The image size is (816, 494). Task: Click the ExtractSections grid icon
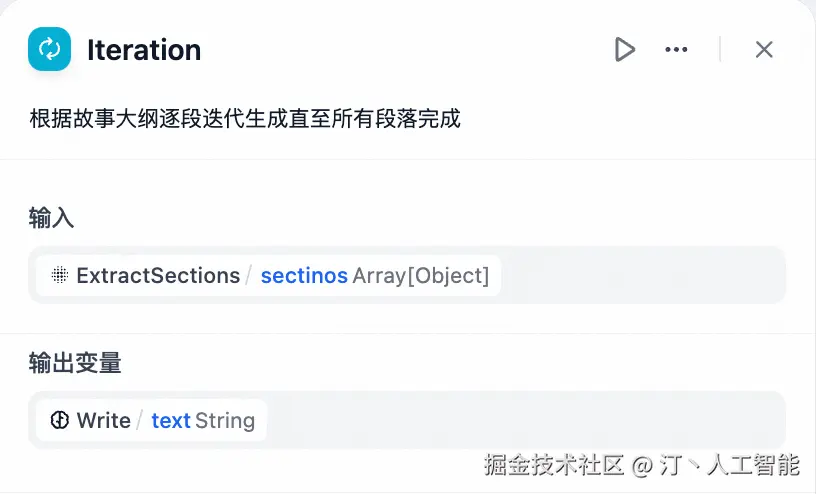(x=59, y=275)
